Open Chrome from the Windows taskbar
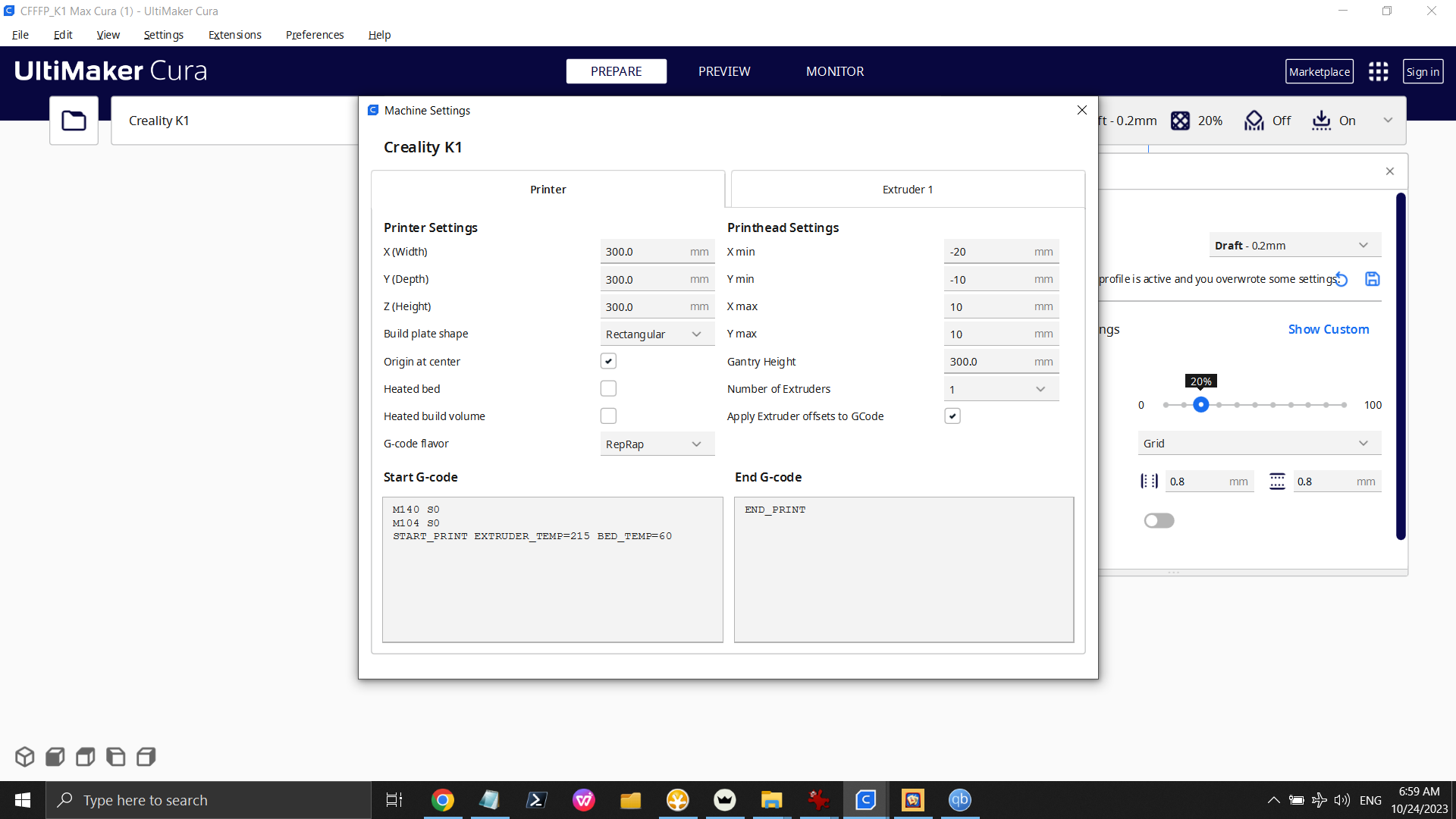The width and height of the screenshot is (1456, 819). point(442,800)
